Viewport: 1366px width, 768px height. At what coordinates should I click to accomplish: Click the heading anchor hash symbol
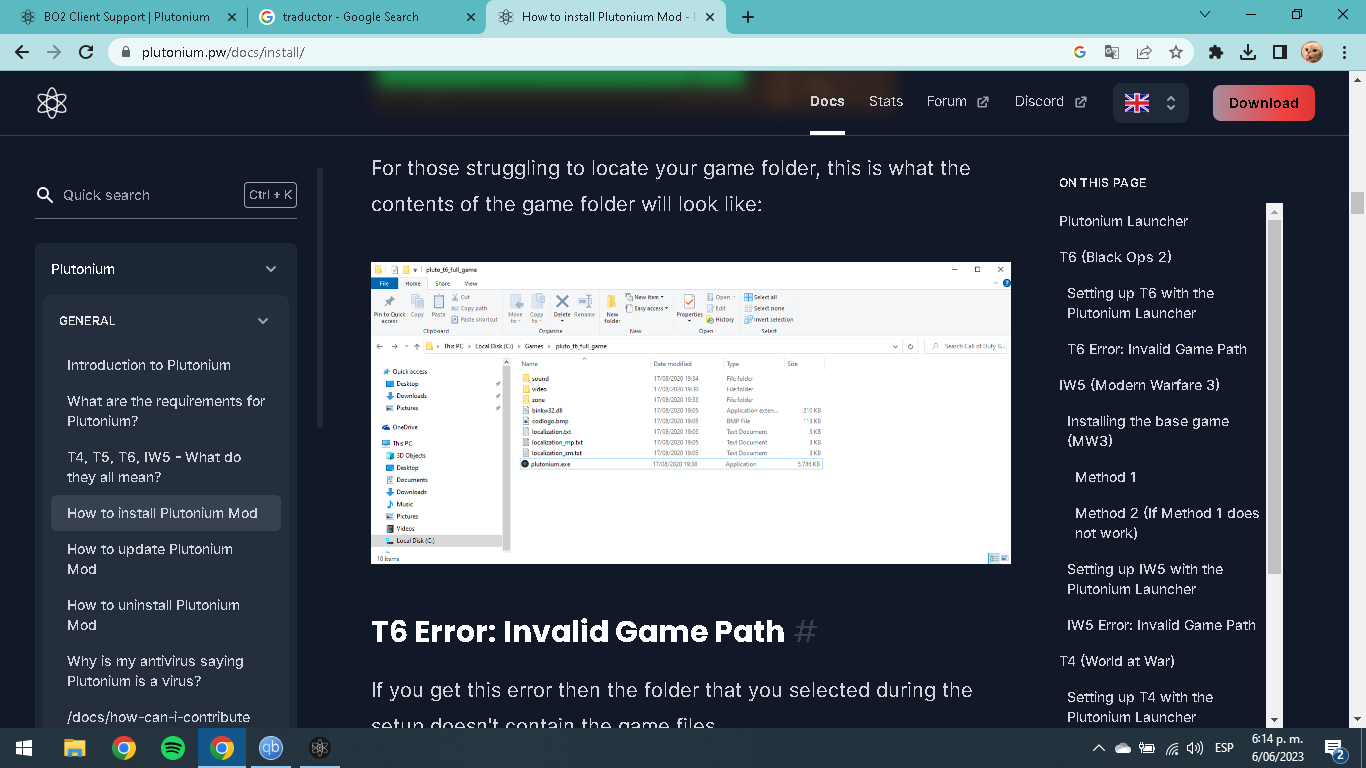805,631
